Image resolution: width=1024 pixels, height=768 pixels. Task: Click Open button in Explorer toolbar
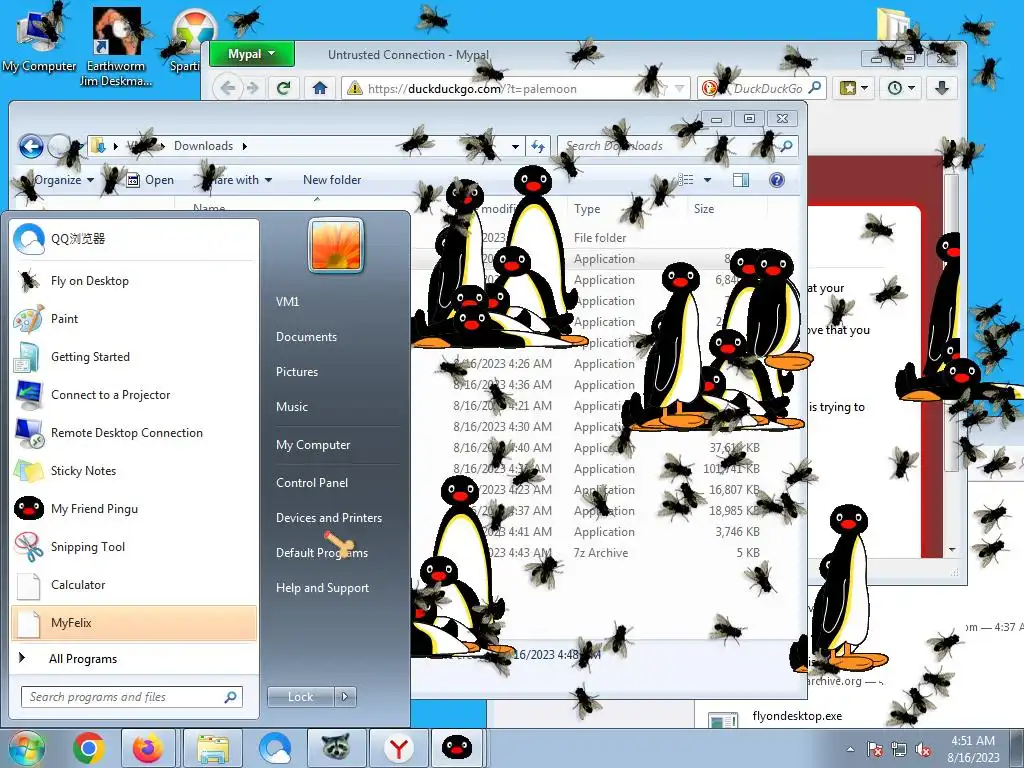coord(150,180)
